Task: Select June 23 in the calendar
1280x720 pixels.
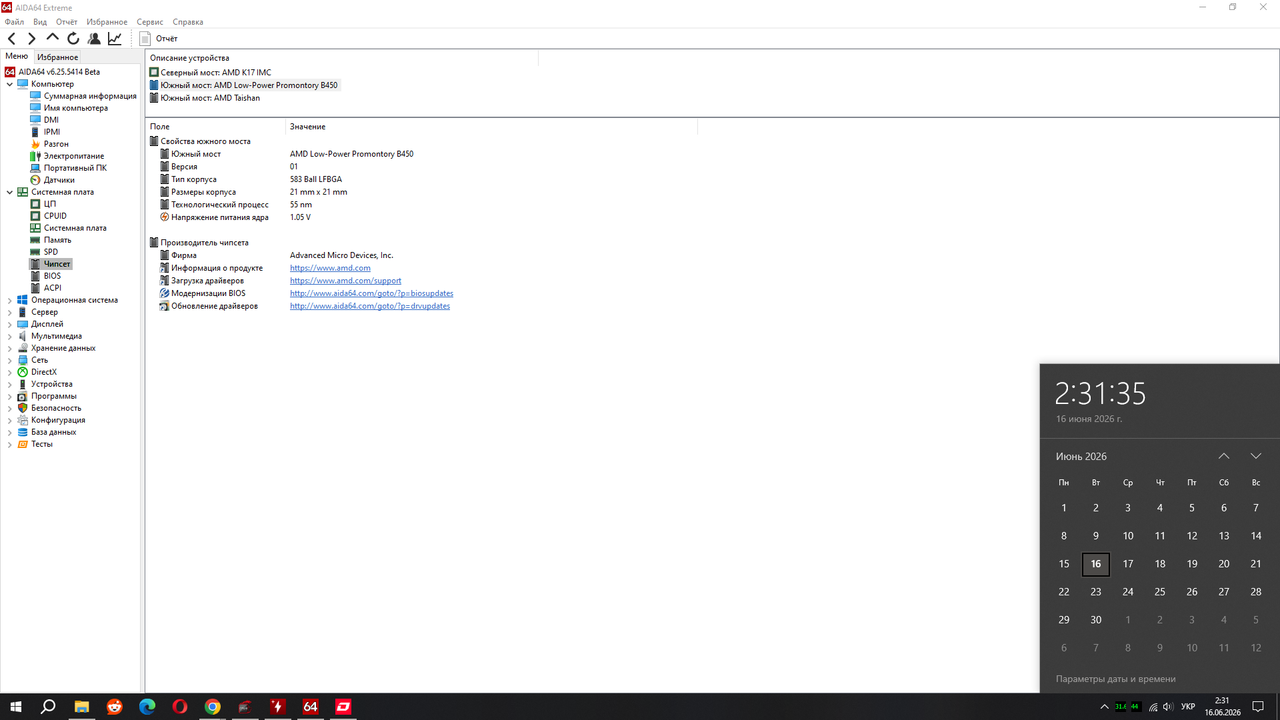Action: point(1096,592)
